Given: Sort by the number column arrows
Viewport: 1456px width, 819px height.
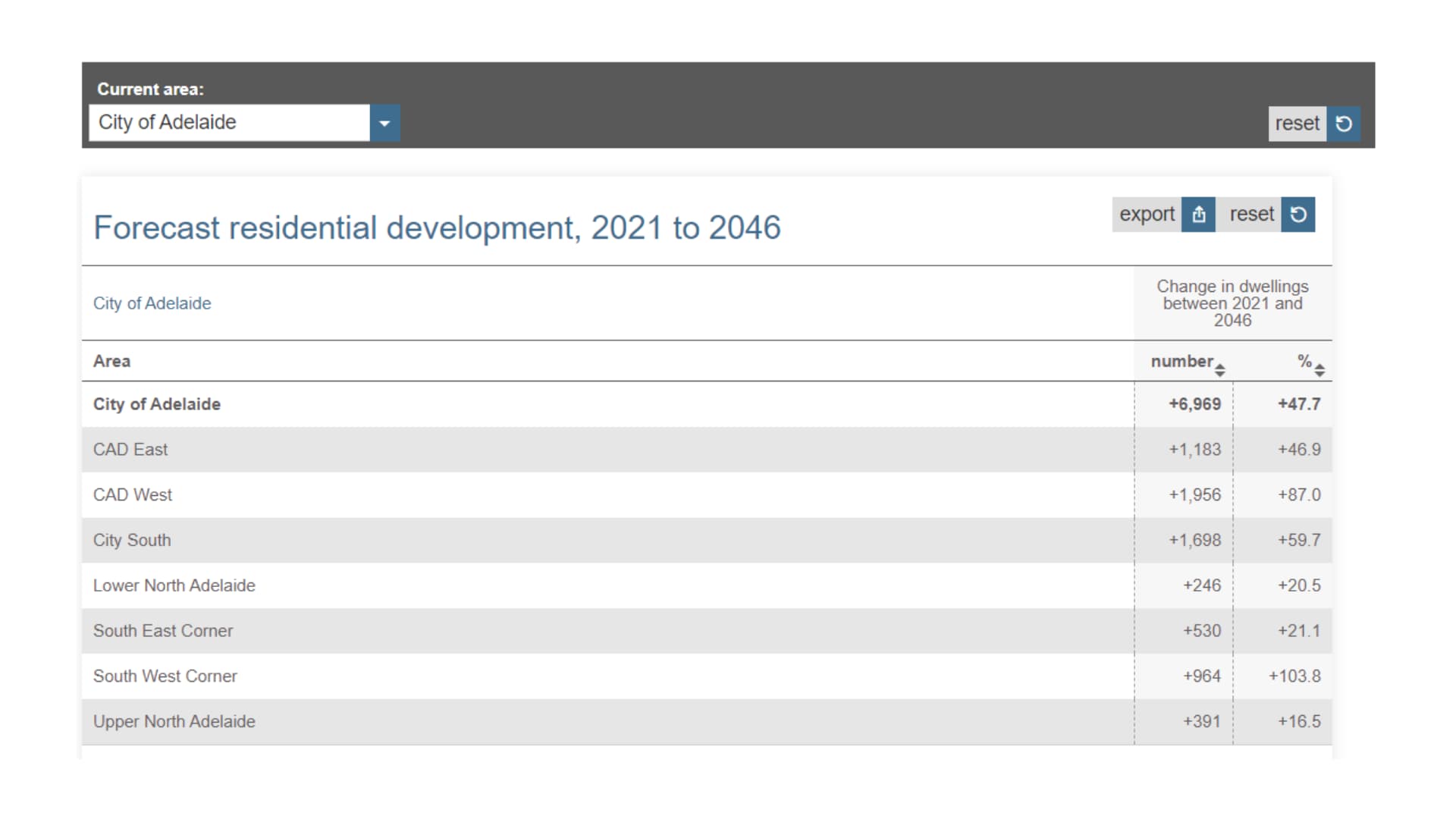Looking at the screenshot, I should click(1219, 370).
